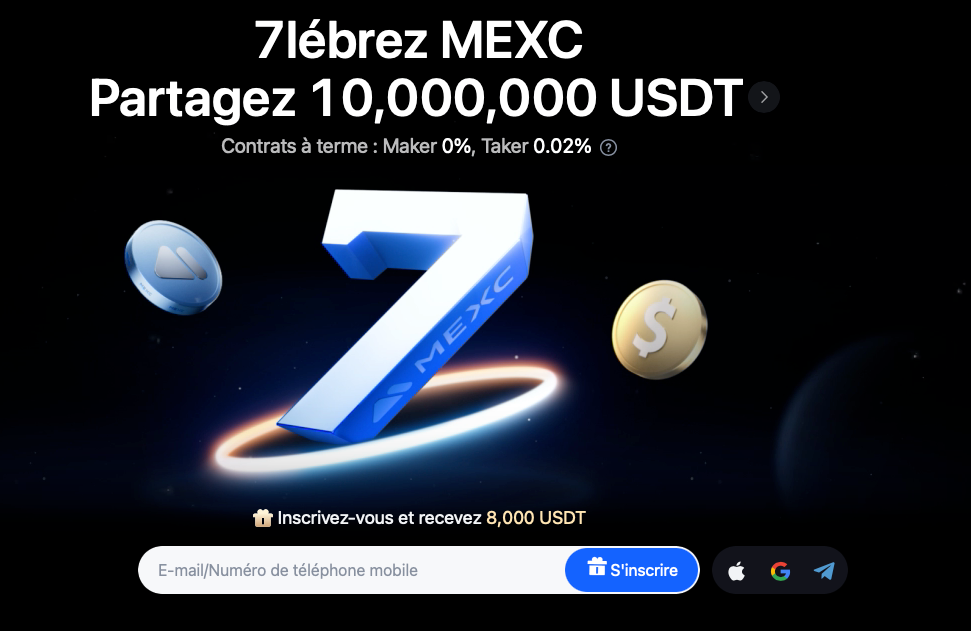Open the "Partagez 10,000,000 USDT" headline
Viewport: 971px width, 631px height.
point(416,97)
